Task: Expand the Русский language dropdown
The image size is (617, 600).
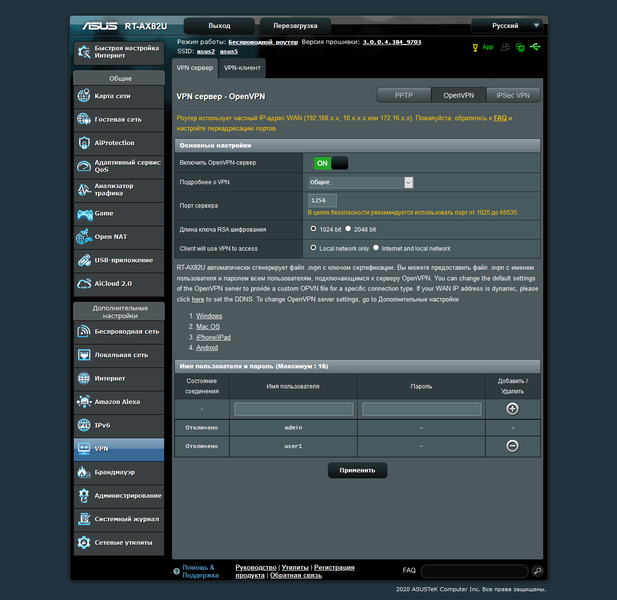Action: (x=507, y=26)
